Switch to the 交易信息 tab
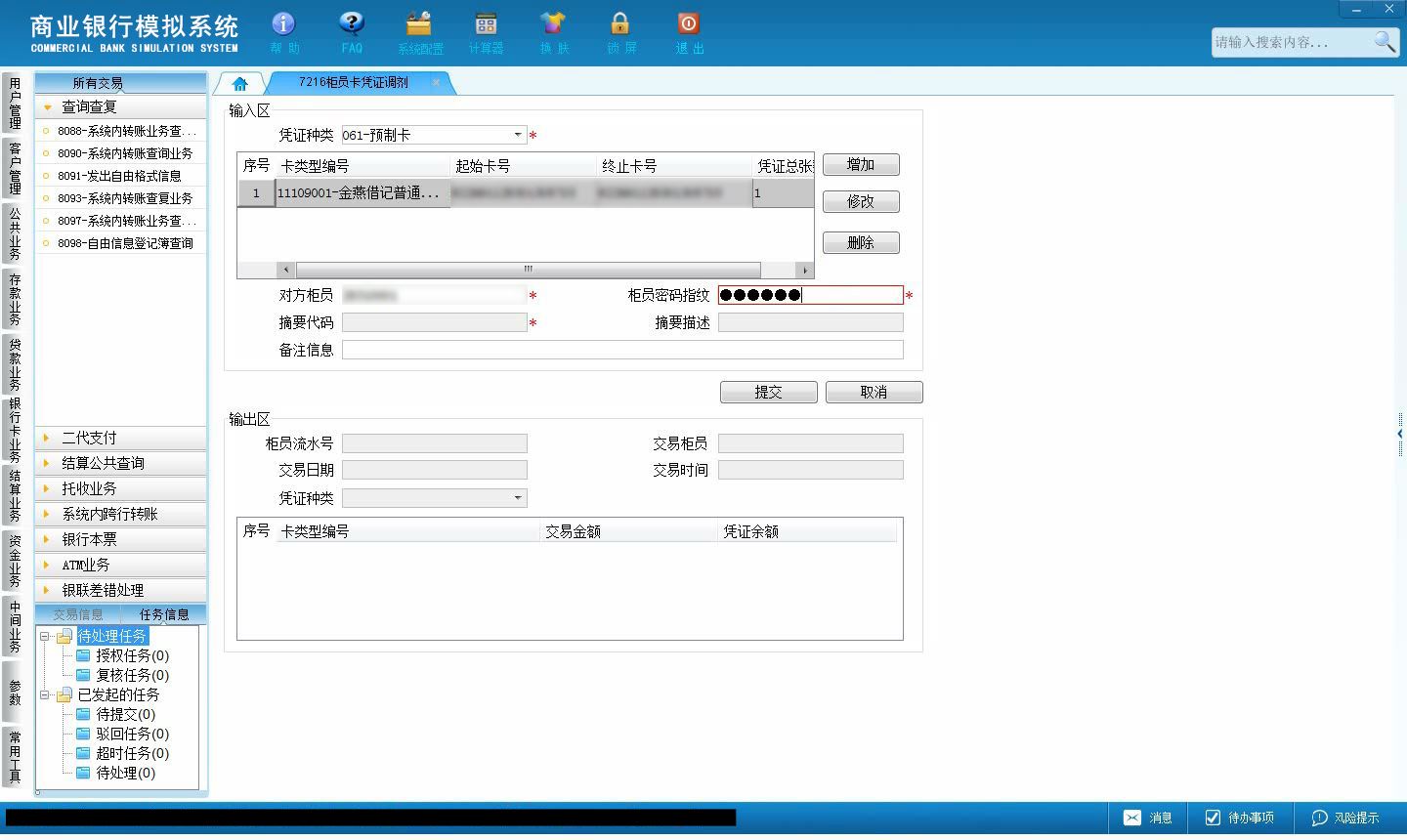 pyautogui.click(x=78, y=614)
